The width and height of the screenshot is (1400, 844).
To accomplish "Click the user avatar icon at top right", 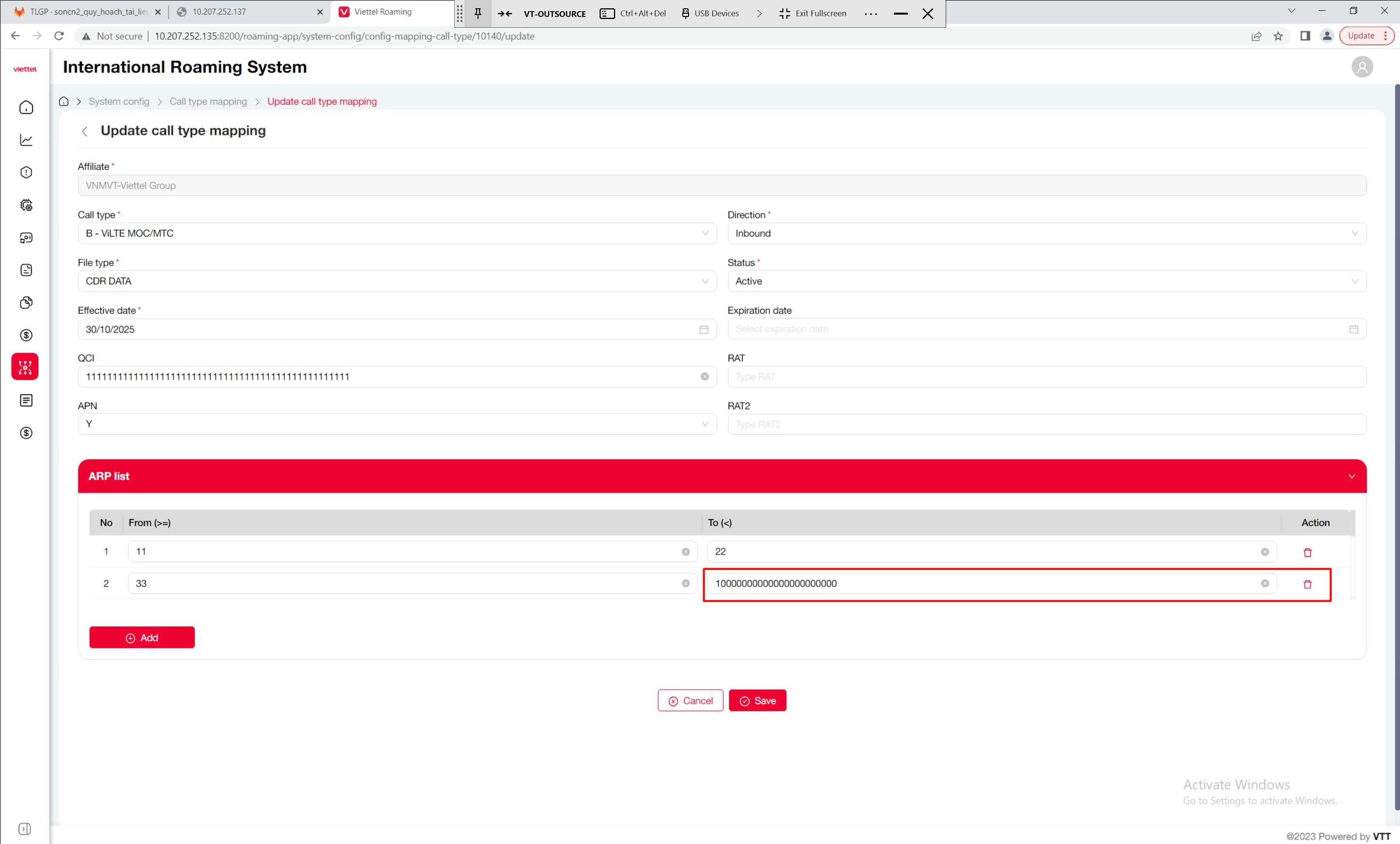I will pos(1362,67).
